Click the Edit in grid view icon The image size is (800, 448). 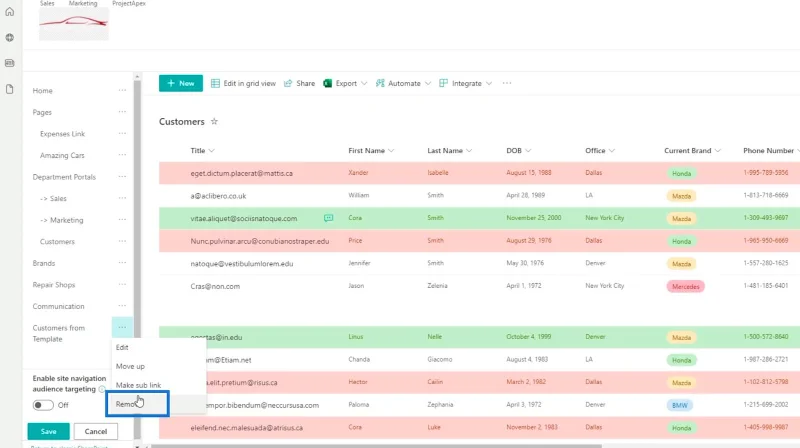215,83
